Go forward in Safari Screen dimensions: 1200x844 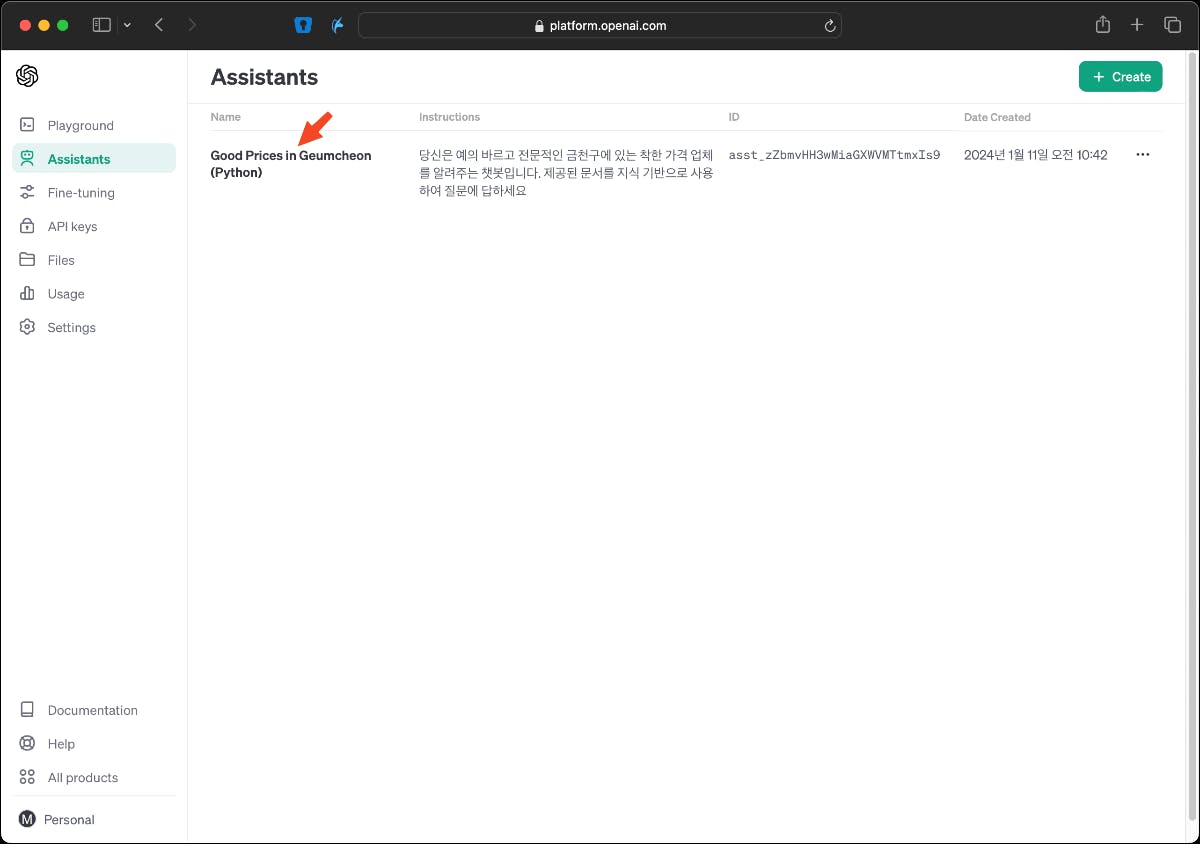click(192, 25)
